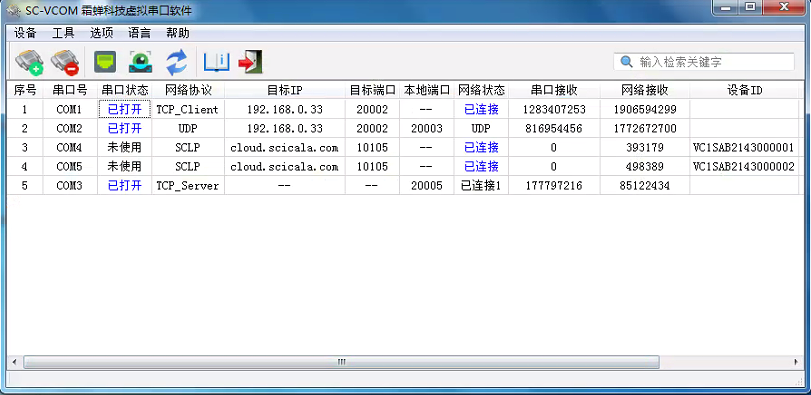Open the 选项 menu

point(101,34)
